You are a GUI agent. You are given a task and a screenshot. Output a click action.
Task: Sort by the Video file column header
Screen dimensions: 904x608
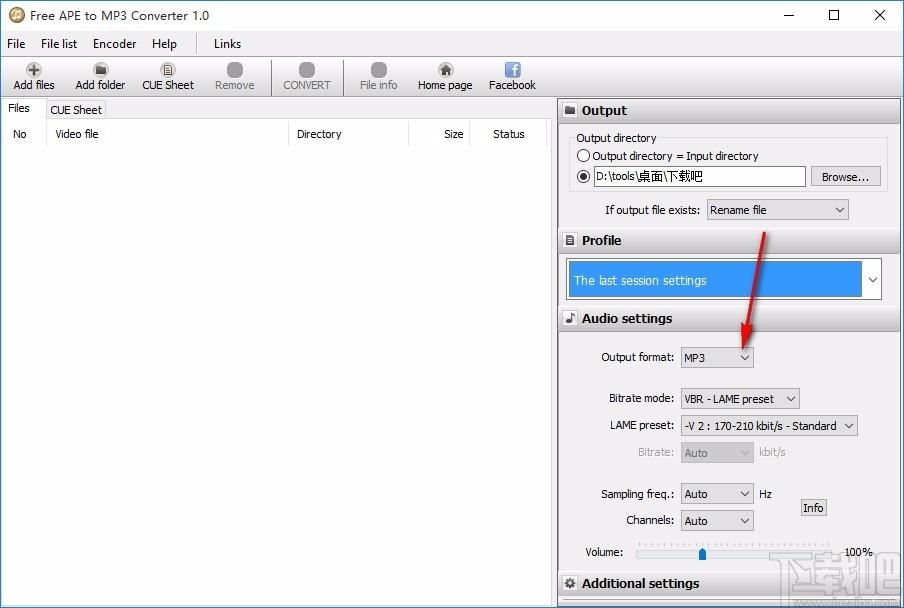tap(167, 134)
